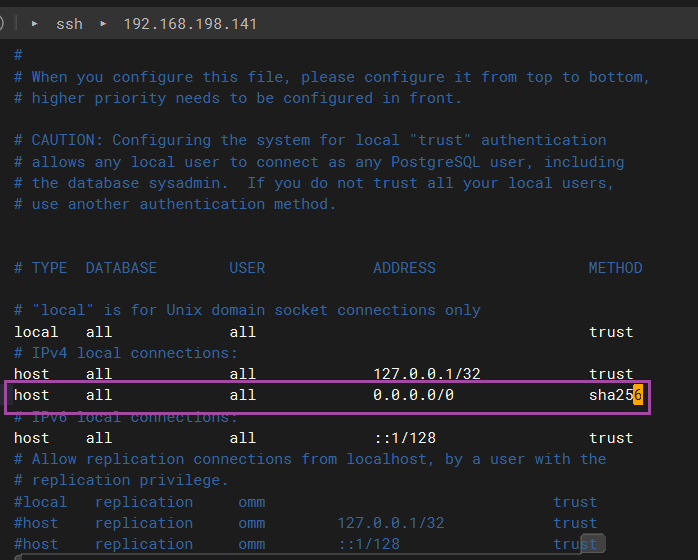Click the 'PostgreSQL' word in the comment

click(435, 162)
